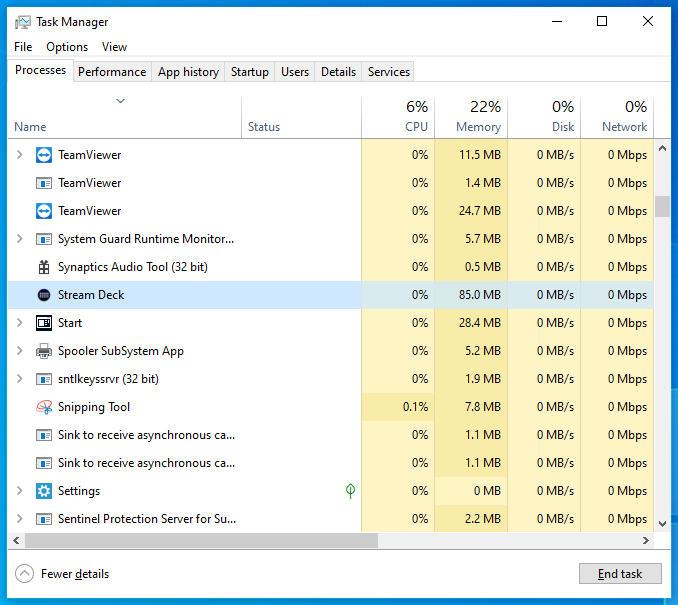Click the Stream Deck process icon
The image size is (678, 605).
coord(44,295)
